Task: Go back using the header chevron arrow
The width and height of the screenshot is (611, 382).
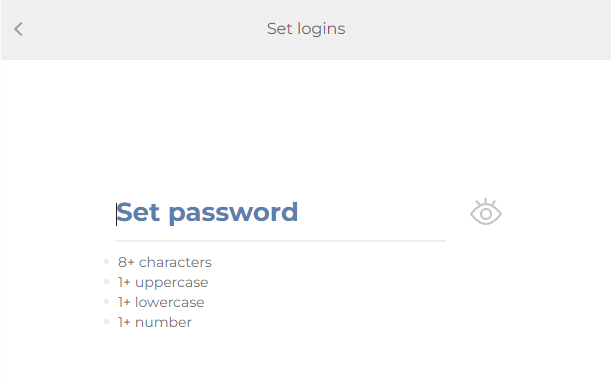Action: coord(18,29)
